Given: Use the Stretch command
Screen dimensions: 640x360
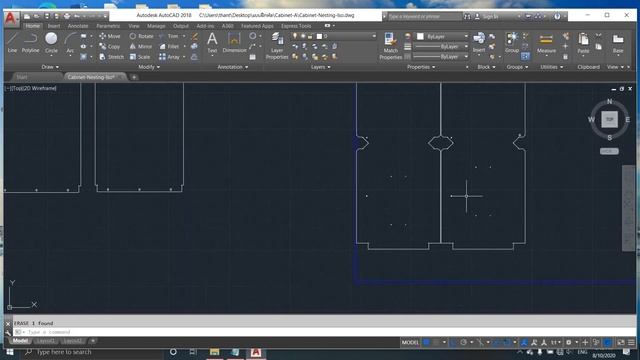Looking at the screenshot, I should 111,57.
